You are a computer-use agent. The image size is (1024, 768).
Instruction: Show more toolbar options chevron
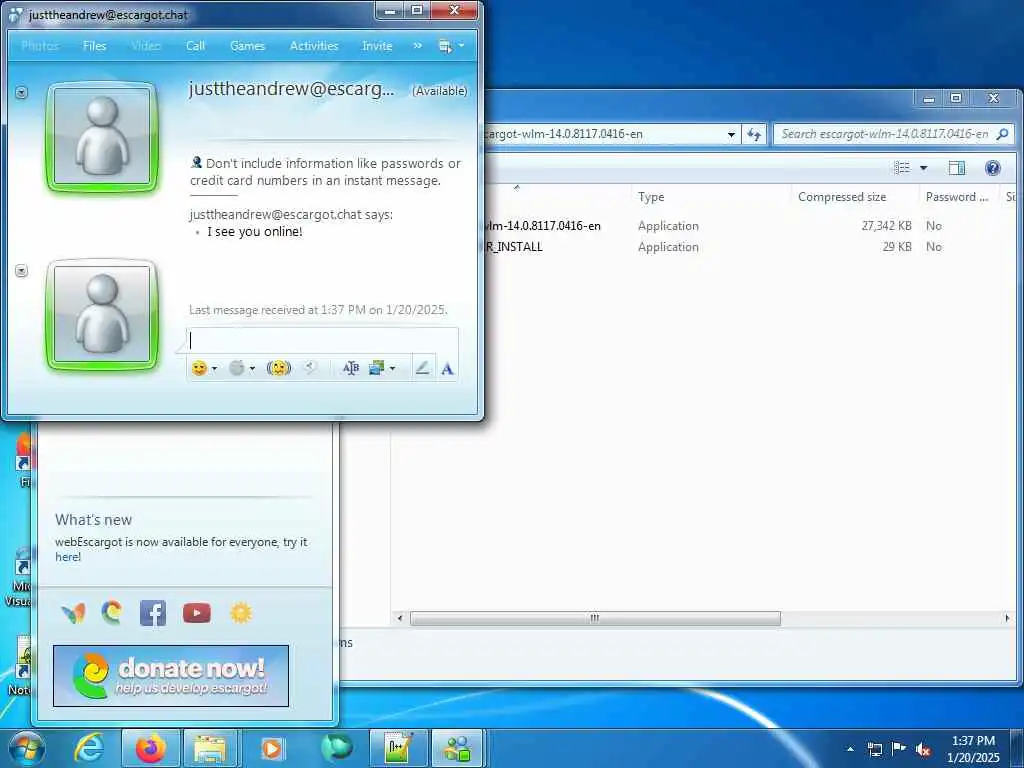[x=418, y=46]
